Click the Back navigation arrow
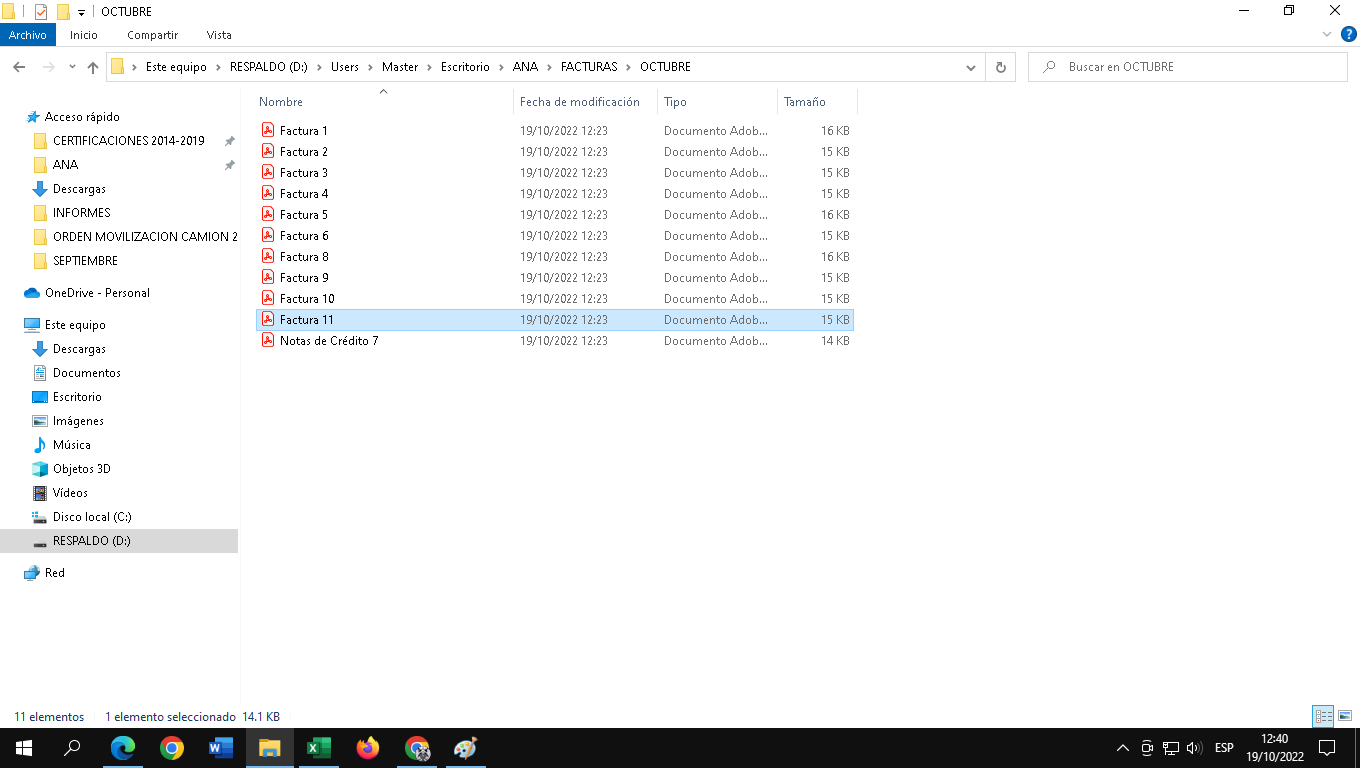 click(19, 67)
